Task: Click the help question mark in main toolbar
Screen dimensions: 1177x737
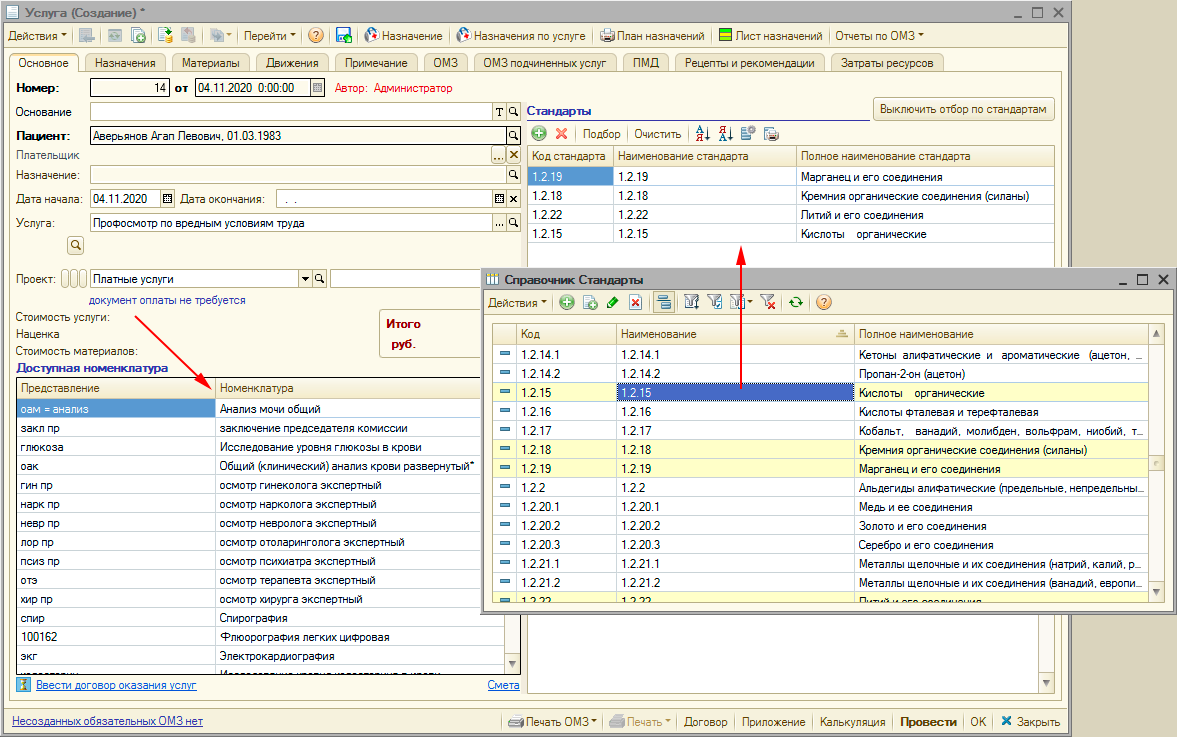Action: click(x=316, y=36)
